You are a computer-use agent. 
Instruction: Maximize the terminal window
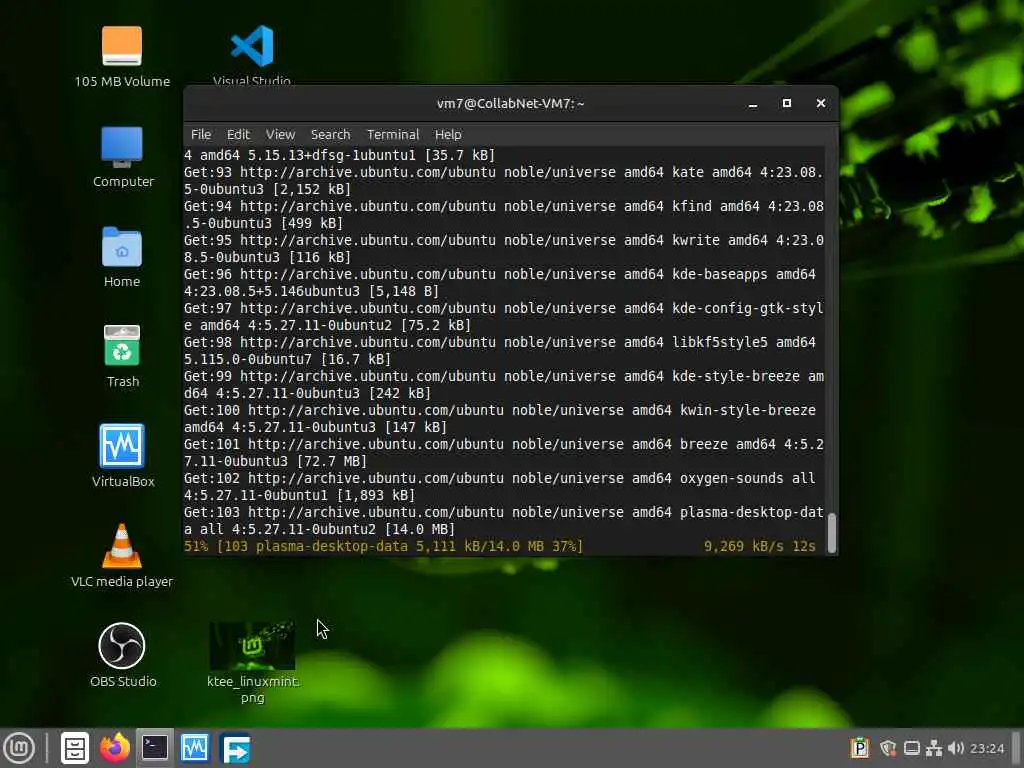(x=787, y=103)
